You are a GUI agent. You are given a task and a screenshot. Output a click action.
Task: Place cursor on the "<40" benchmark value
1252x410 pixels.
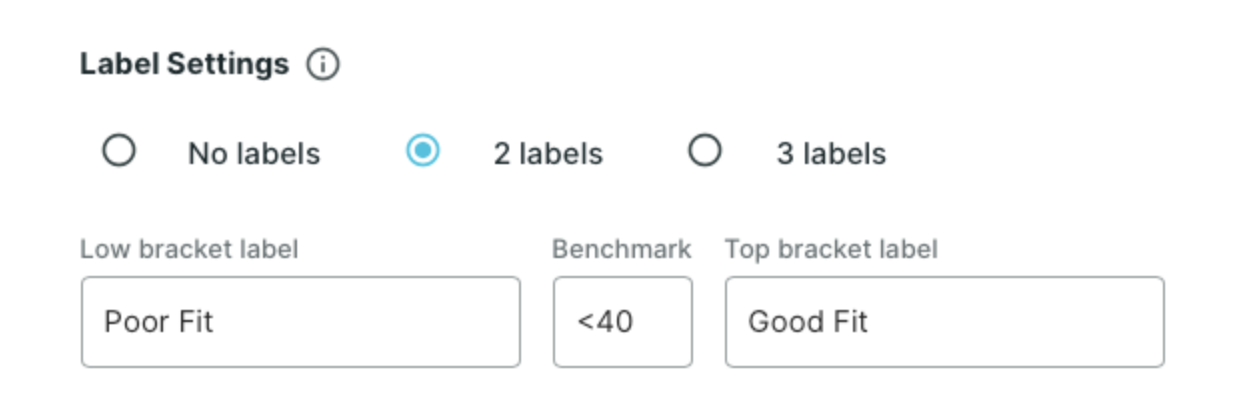coord(604,322)
